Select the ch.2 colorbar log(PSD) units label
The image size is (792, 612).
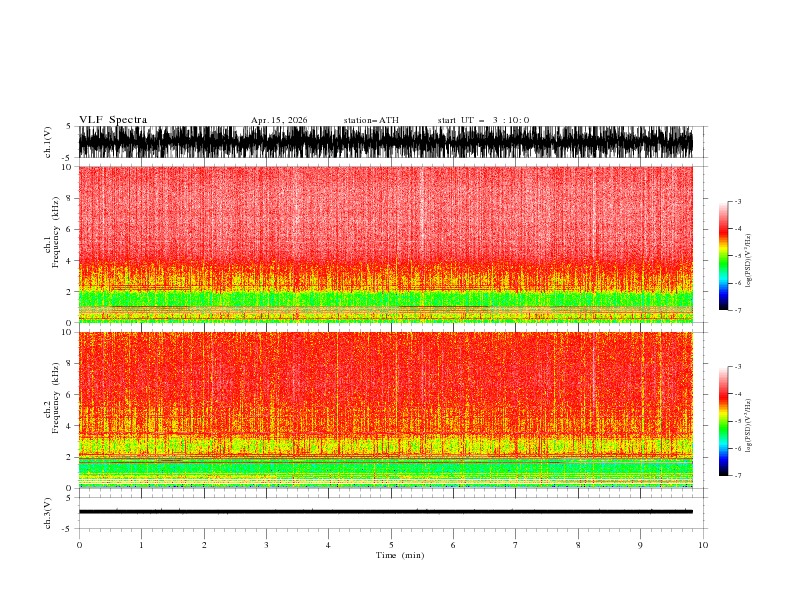pos(748,426)
